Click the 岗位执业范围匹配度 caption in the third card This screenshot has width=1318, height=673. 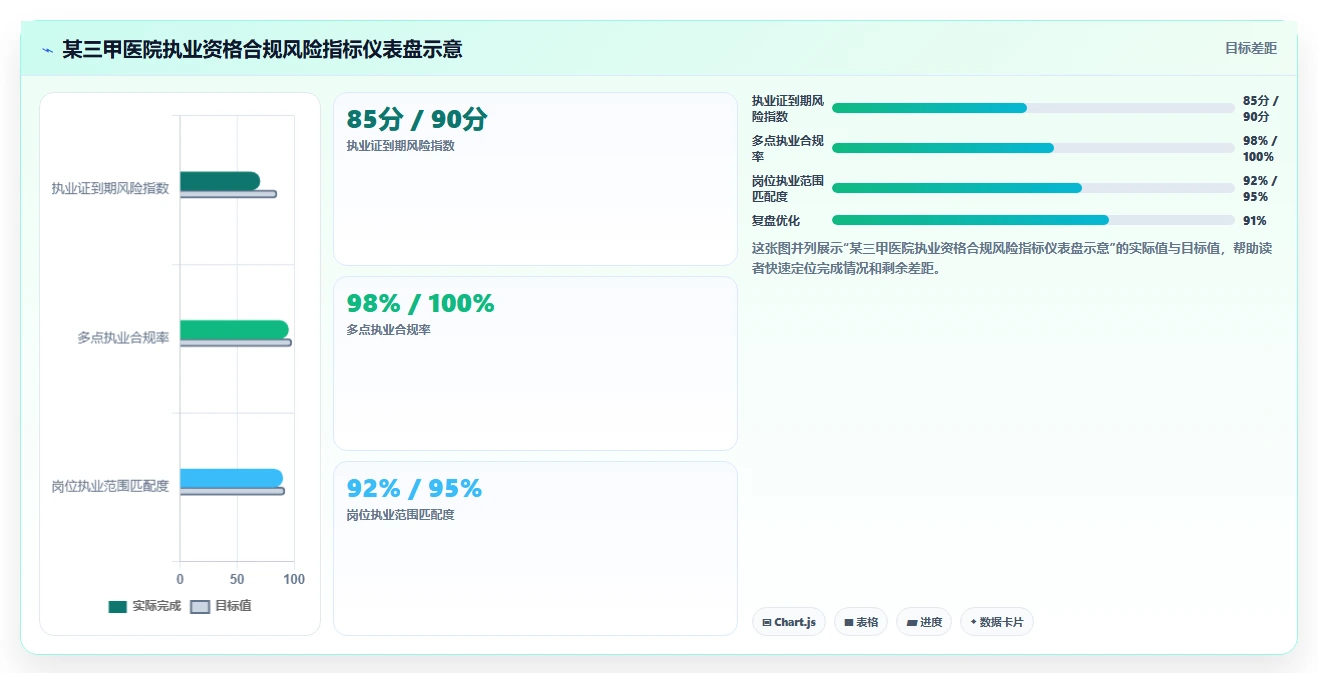pos(400,515)
